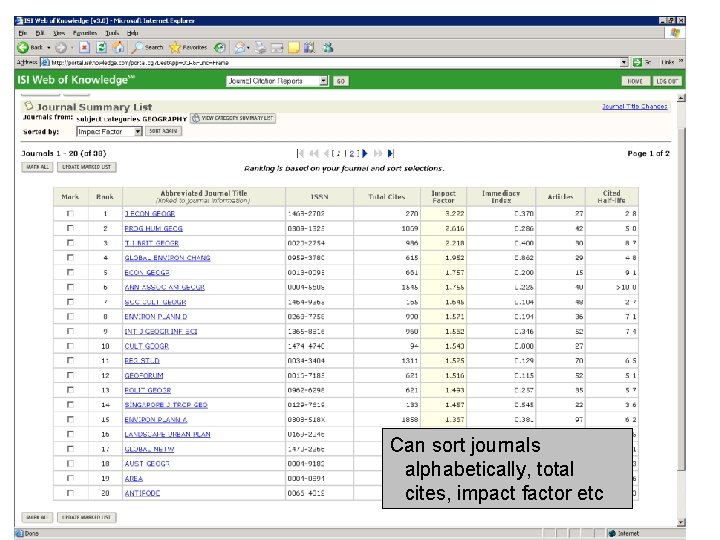Click the yellow note icon in toolbar
Viewport: 720px width, 540px height.
[x=293, y=47]
